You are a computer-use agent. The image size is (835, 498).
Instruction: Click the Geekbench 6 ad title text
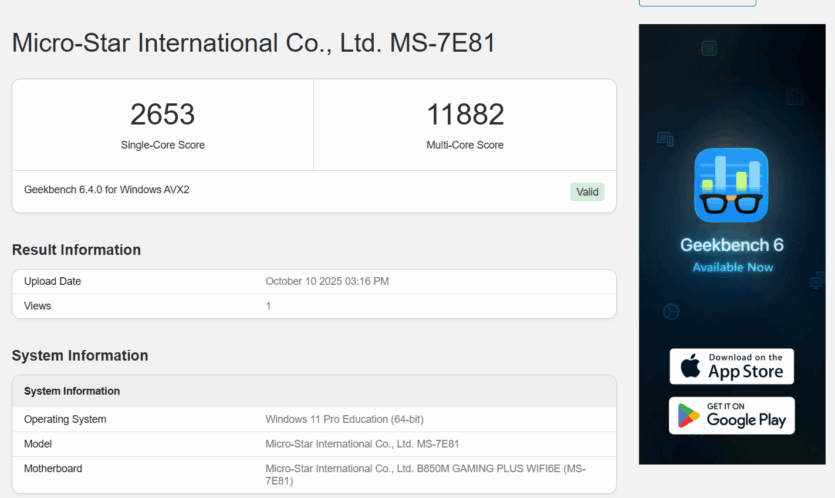(731, 245)
